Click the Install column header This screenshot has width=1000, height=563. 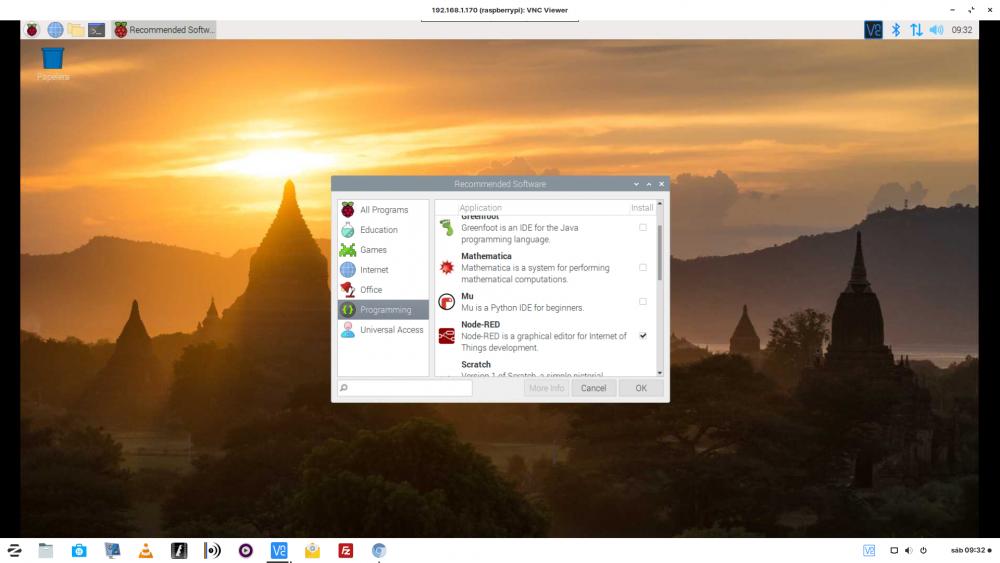(642, 208)
